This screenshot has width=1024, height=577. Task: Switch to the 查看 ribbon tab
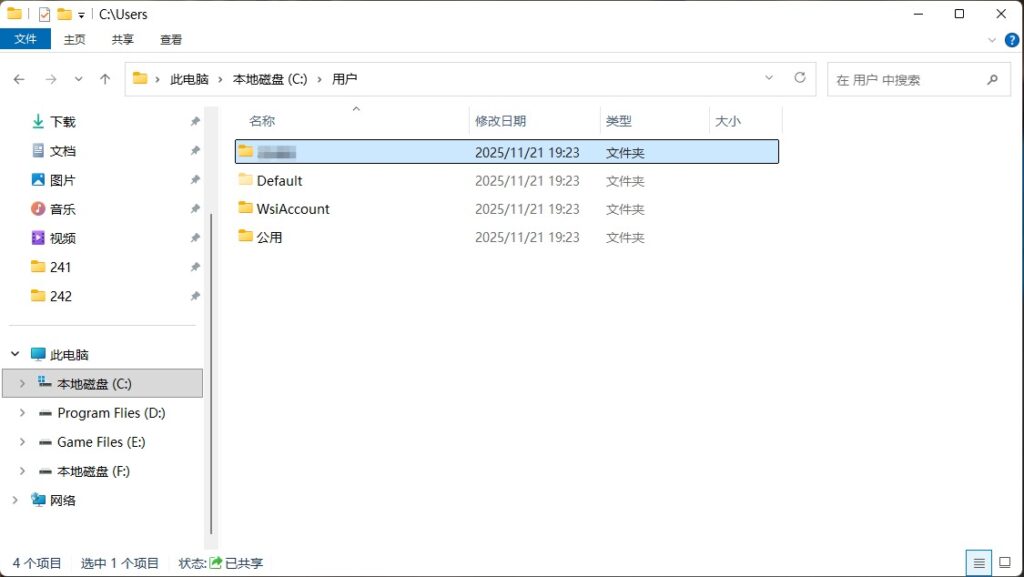[171, 39]
